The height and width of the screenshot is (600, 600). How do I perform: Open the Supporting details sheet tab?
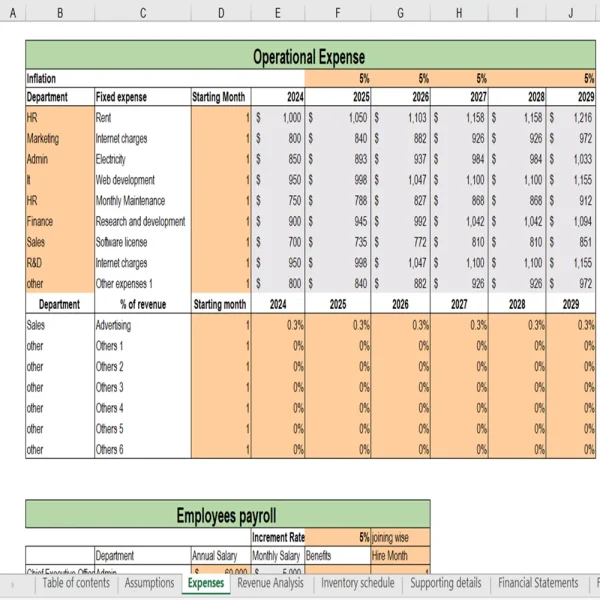(x=446, y=583)
